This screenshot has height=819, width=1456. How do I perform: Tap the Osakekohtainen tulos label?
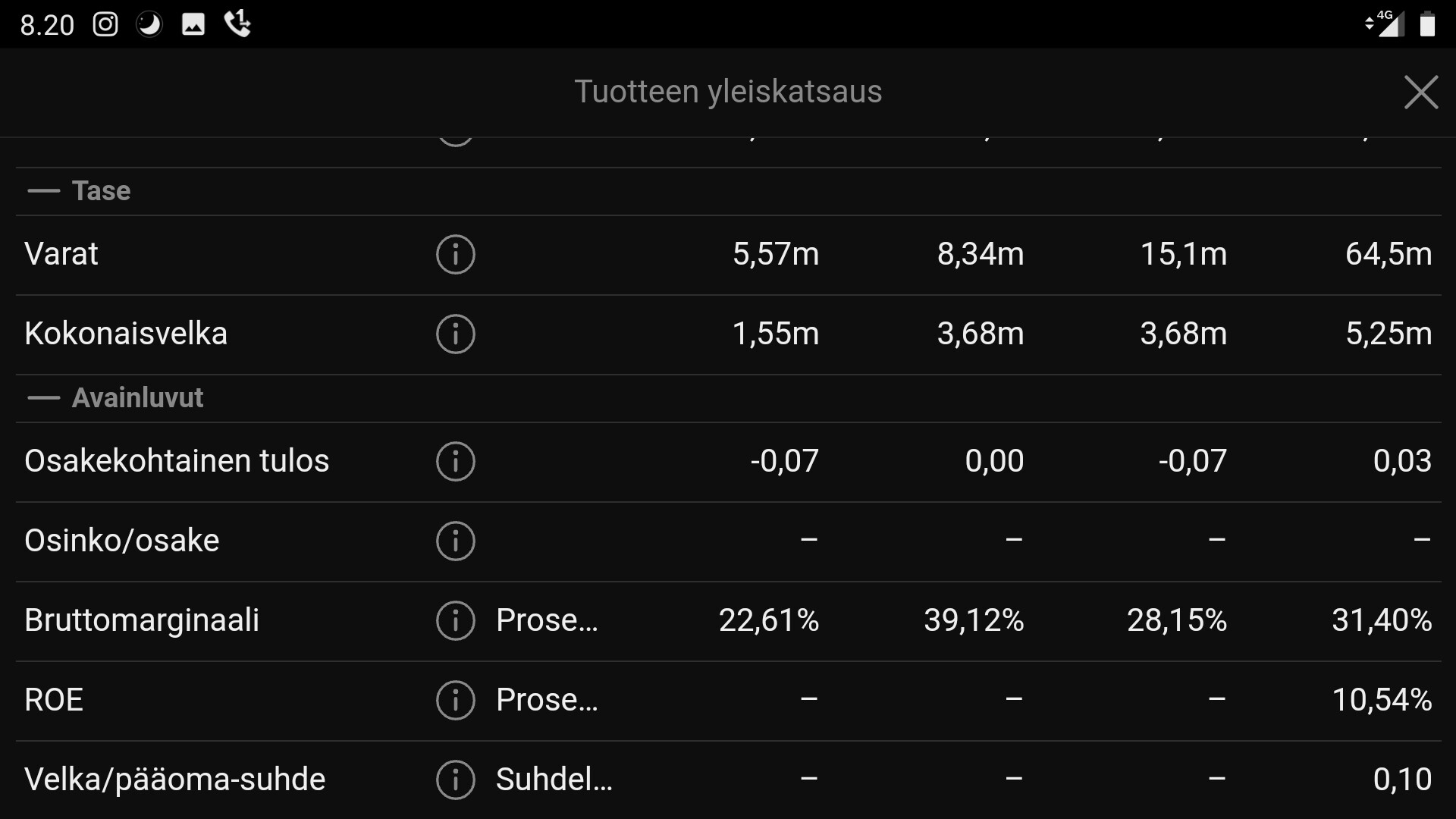pyautogui.click(x=177, y=461)
